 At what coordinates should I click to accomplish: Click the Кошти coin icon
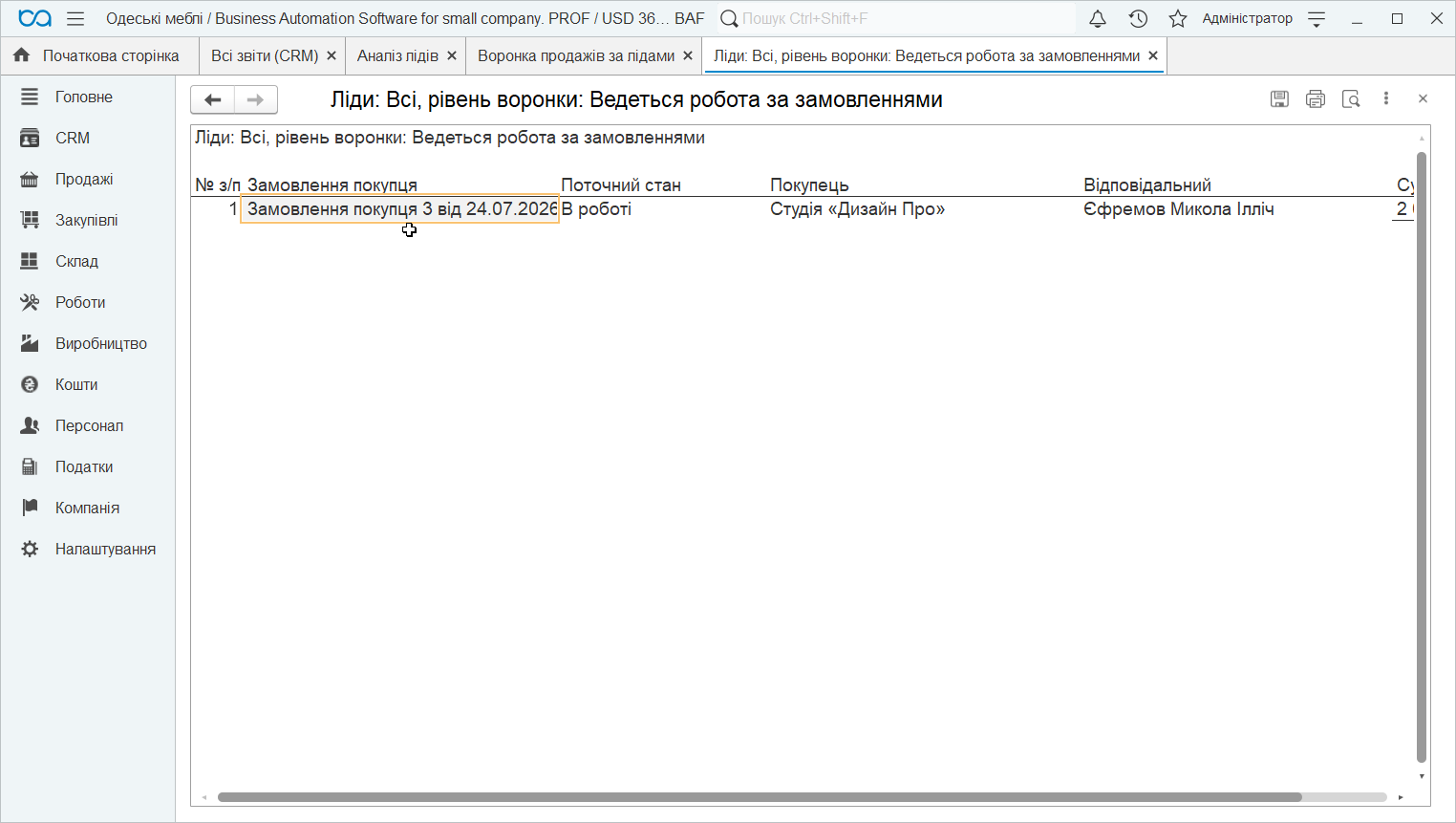pyautogui.click(x=30, y=384)
